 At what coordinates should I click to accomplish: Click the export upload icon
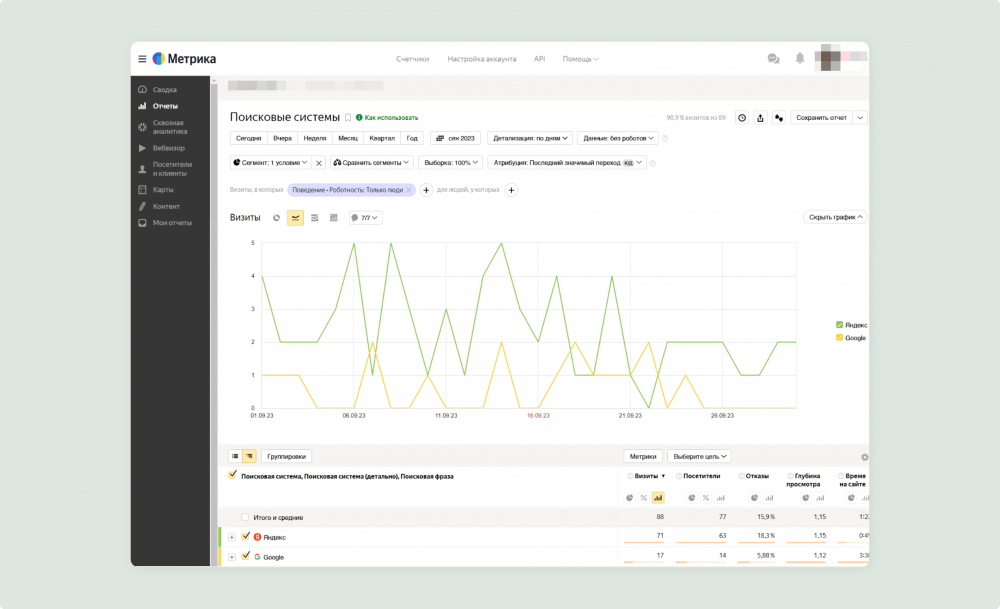pos(760,118)
